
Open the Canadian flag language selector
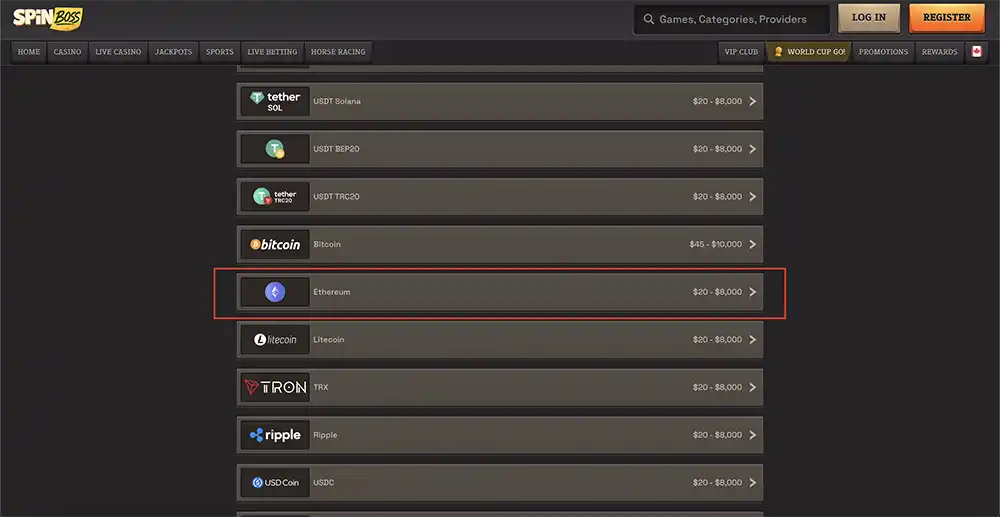(976, 52)
